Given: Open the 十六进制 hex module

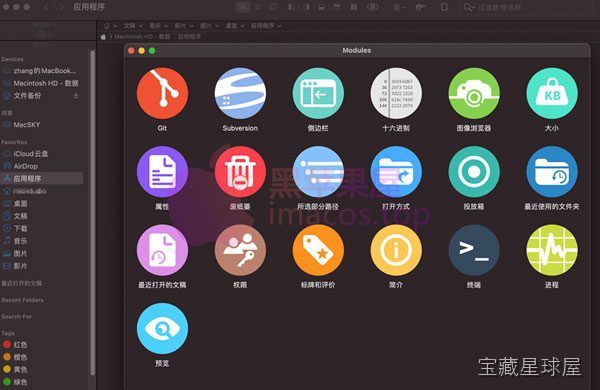Looking at the screenshot, I should pyautogui.click(x=396, y=93).
